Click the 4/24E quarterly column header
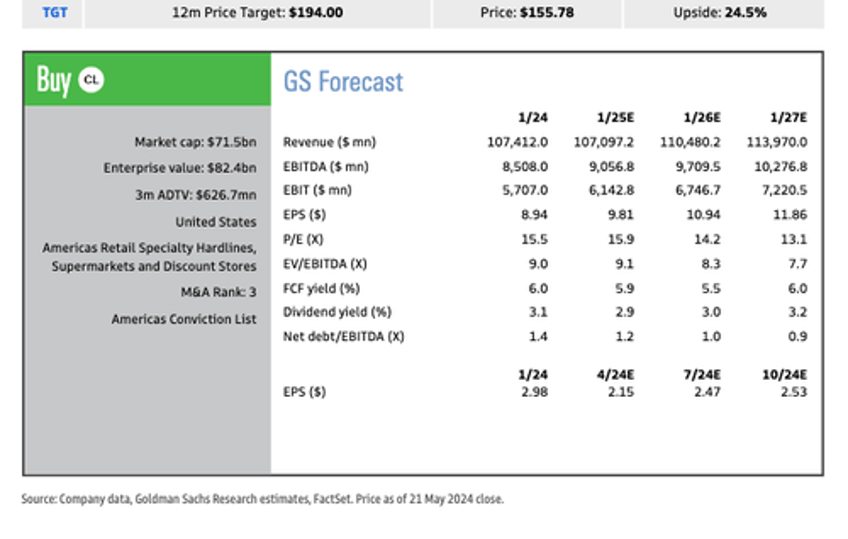Screen dimensions: 848x539 [x=616, y=373]
